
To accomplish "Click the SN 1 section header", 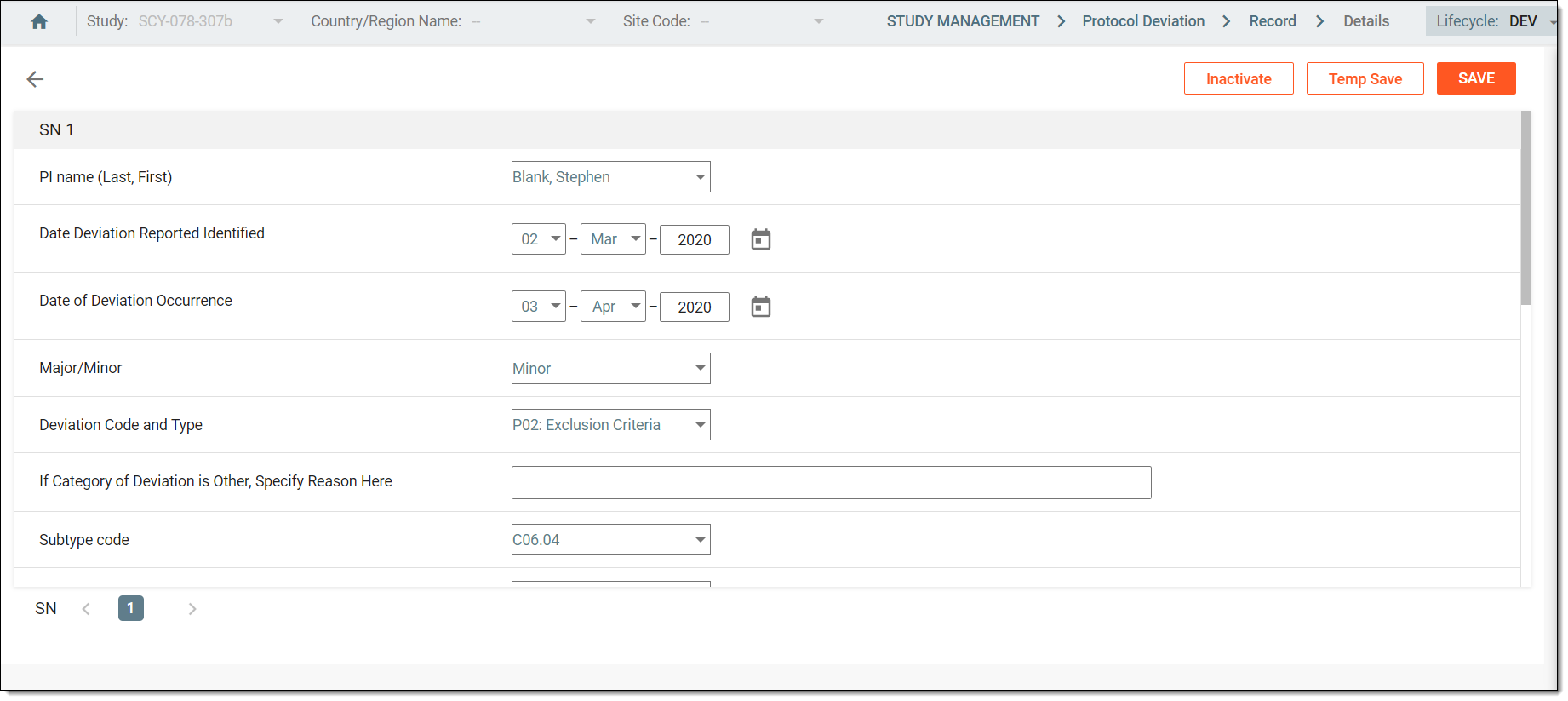I will point(767,129).
